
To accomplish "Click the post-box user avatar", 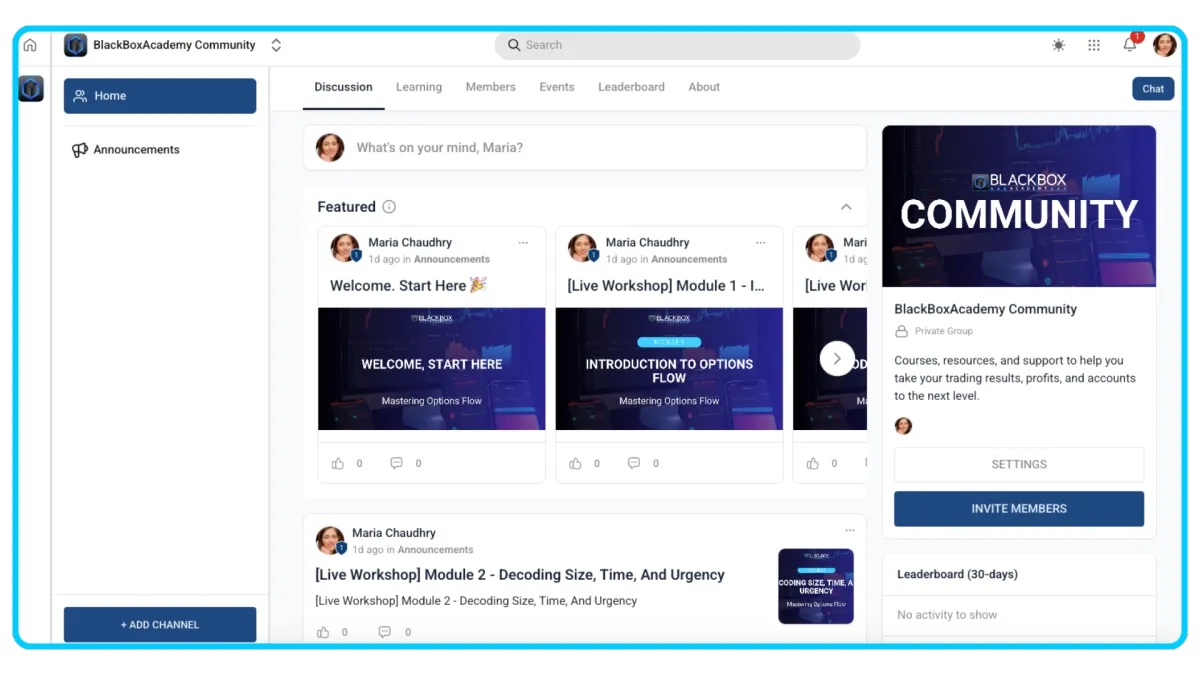I will click(x=330, y=148).
